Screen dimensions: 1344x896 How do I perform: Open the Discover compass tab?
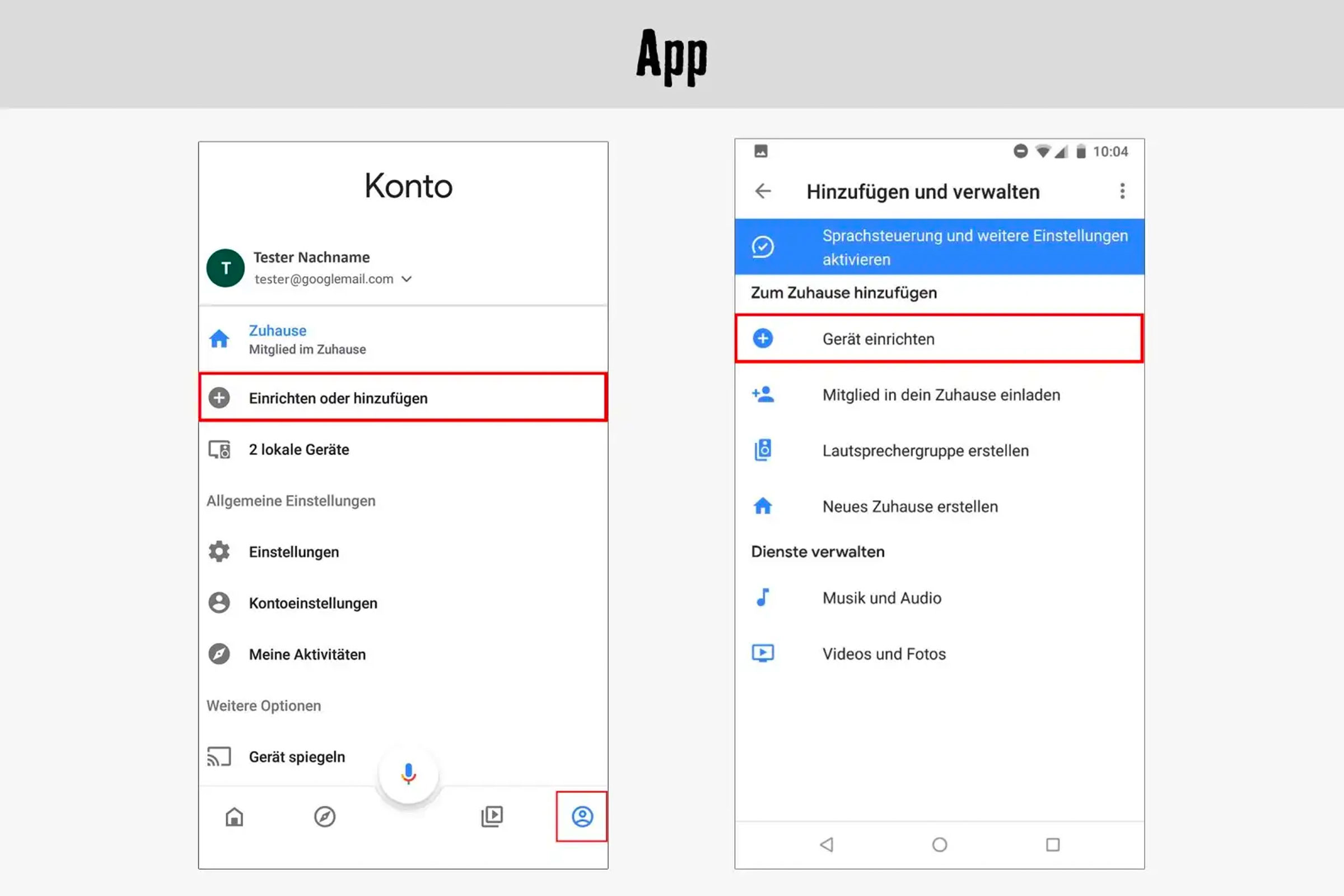[325, 816]
